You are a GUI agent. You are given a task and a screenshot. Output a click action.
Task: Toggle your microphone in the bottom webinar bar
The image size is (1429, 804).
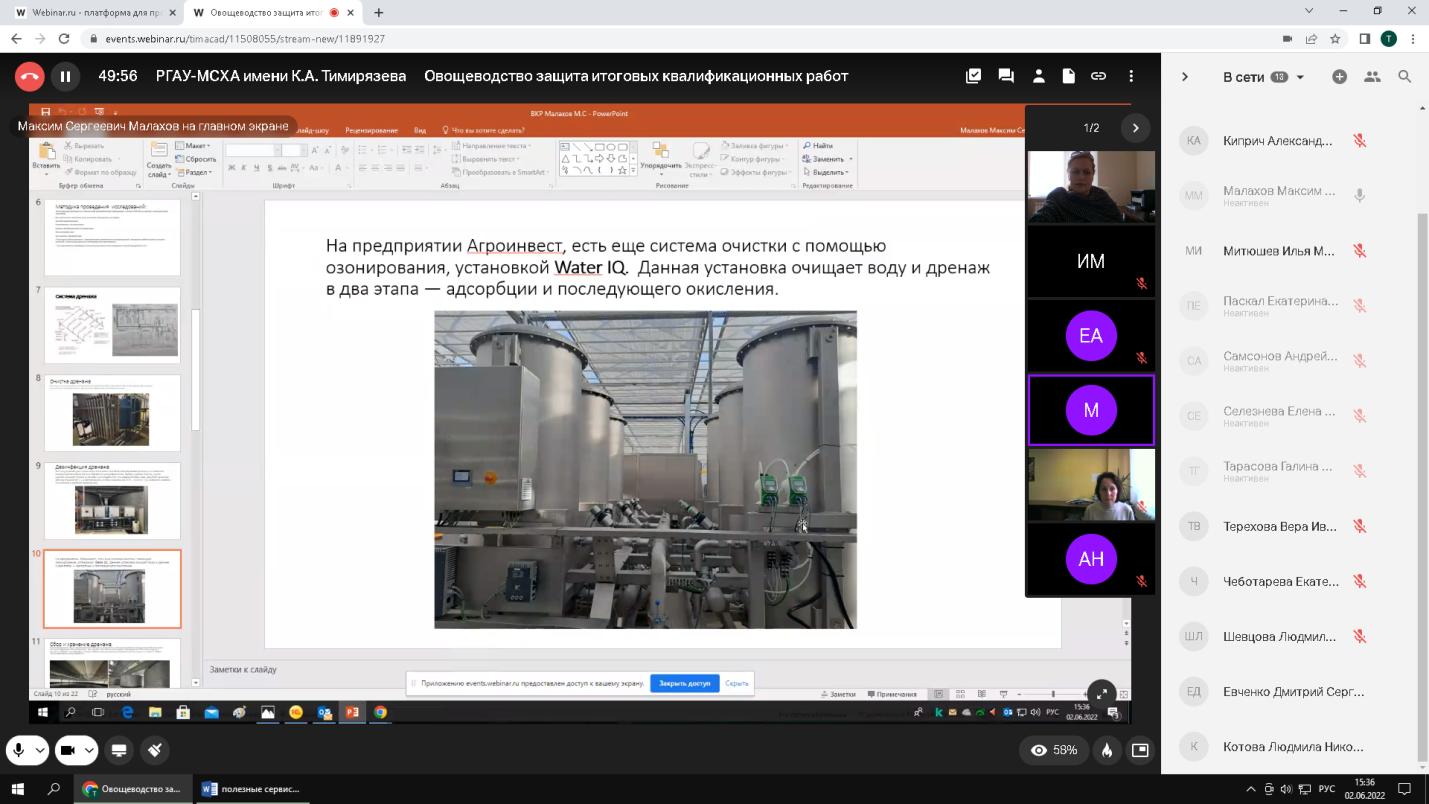(x=18, y=750)
